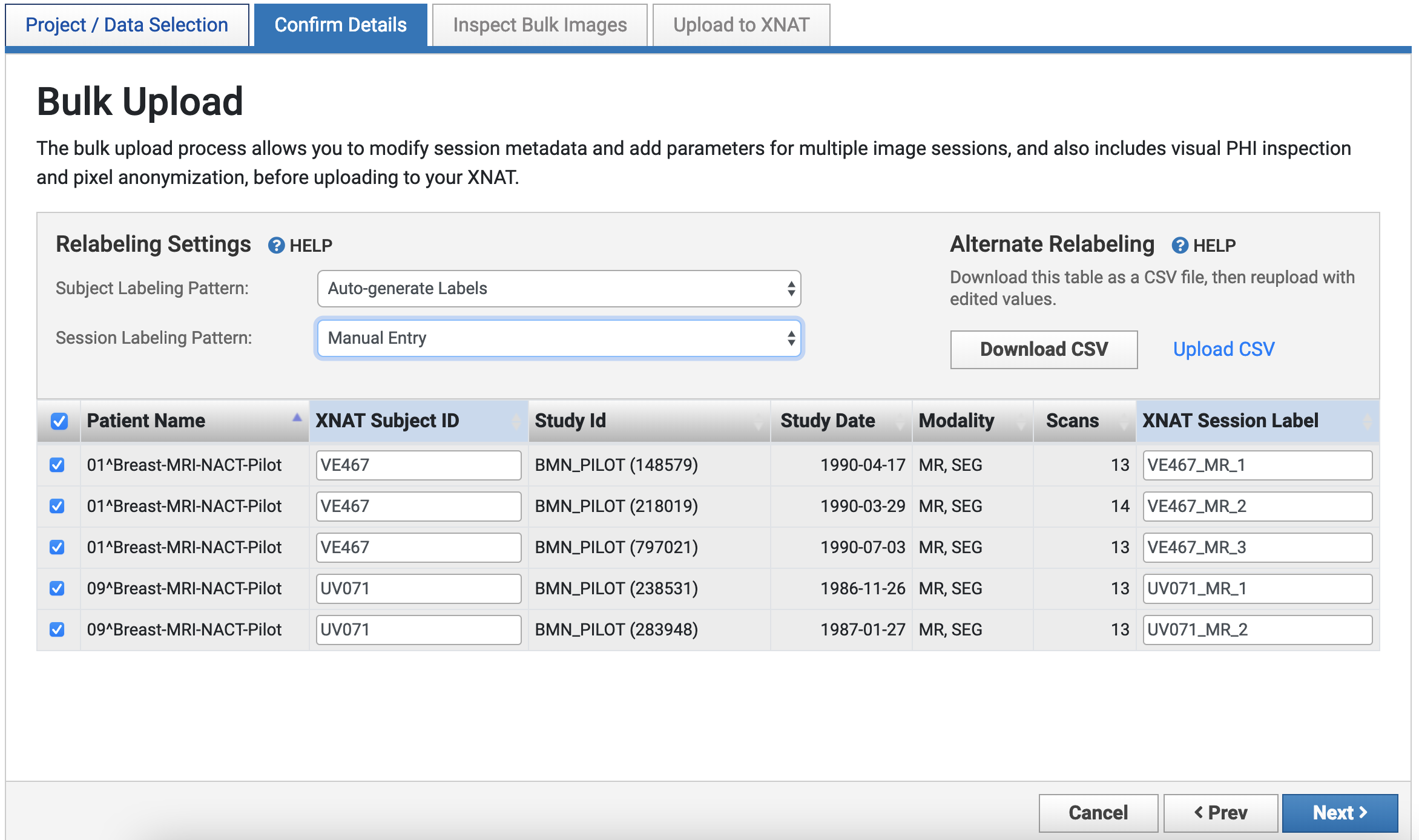This screenshot has height=840, width=1419.
Task: Uncheck the BMN_PILOT (283948) row checkbox
Action: click(58, 629)
